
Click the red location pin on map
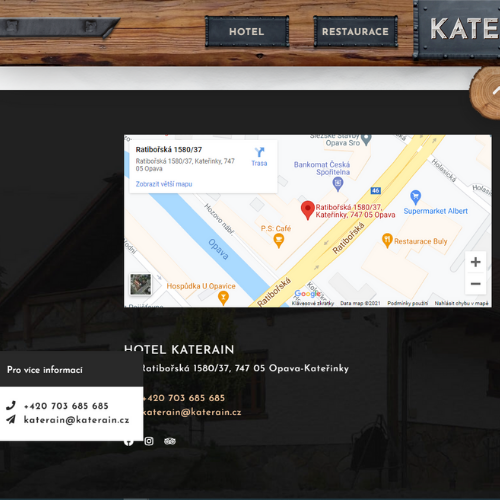(x=308, y=210)
